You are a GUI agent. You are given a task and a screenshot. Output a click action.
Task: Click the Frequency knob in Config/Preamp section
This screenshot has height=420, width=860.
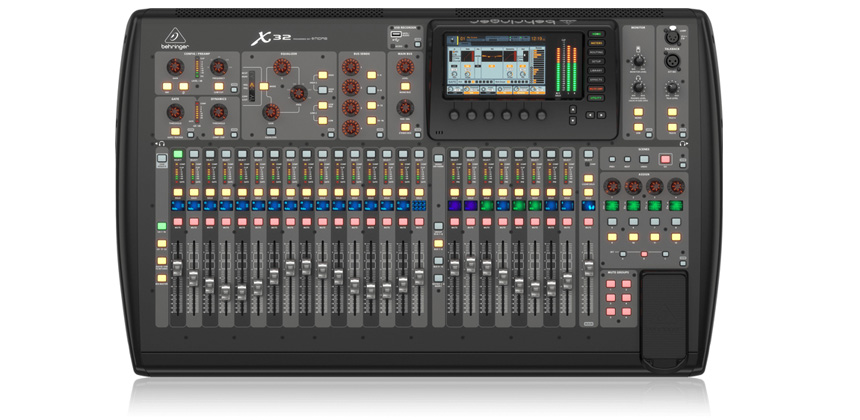click(218, 67)
